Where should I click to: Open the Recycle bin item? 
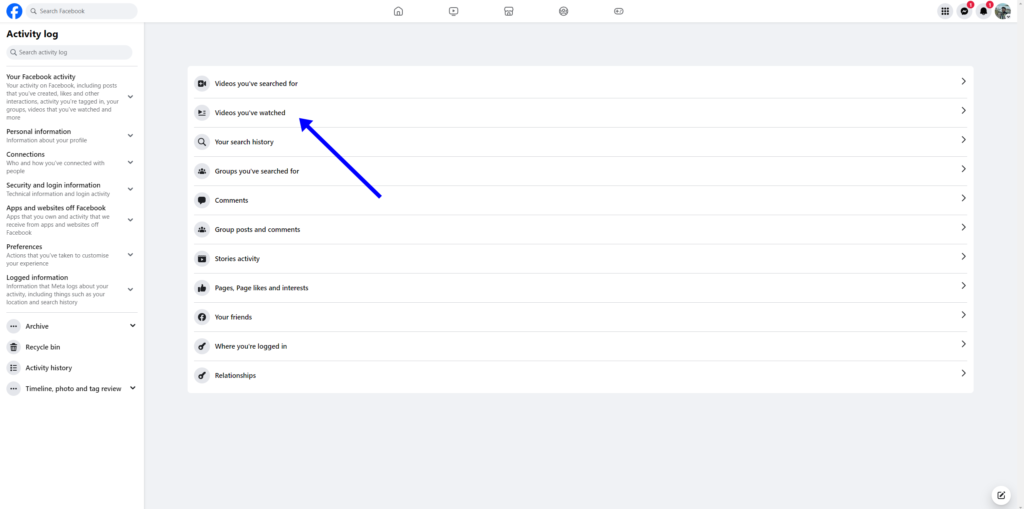[x=43, y=347]
